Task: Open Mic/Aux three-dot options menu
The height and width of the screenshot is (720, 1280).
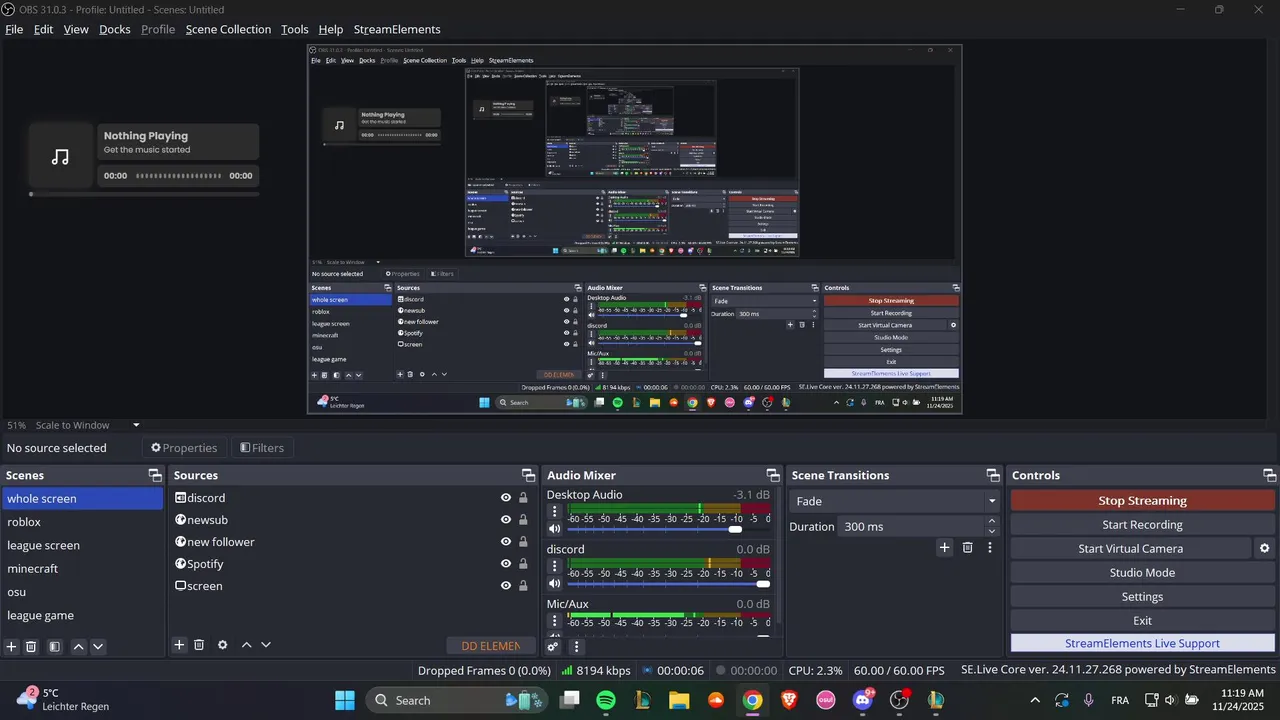Action: (555, 621)
